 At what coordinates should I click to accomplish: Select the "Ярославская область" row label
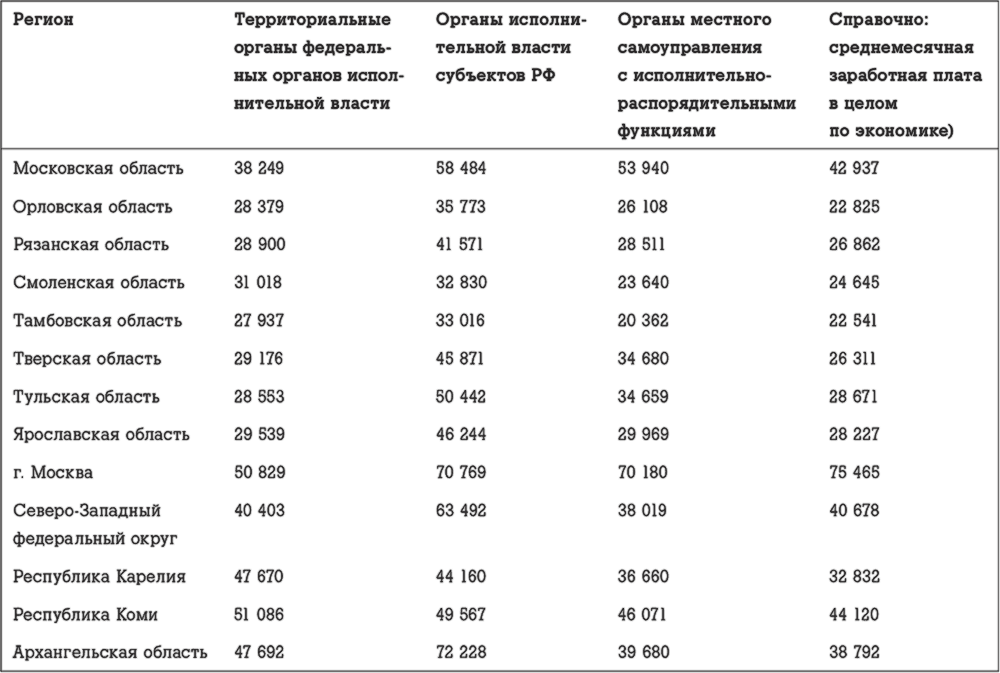point(101,434)
